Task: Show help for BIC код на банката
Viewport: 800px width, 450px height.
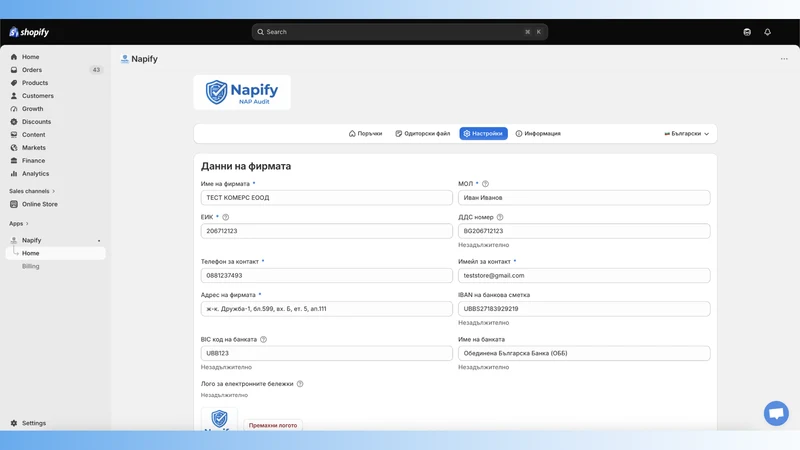Action: (263, 339)
